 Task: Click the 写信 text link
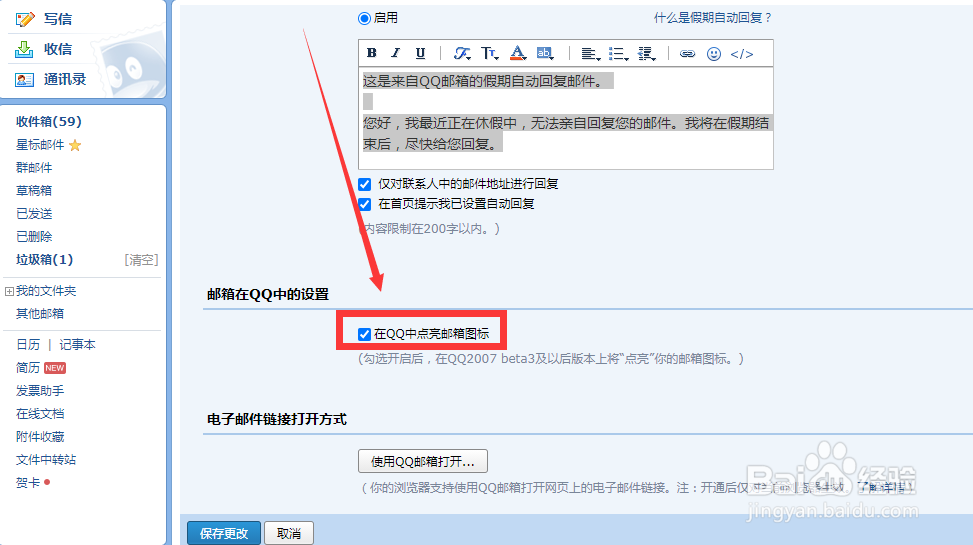point(58,19)
